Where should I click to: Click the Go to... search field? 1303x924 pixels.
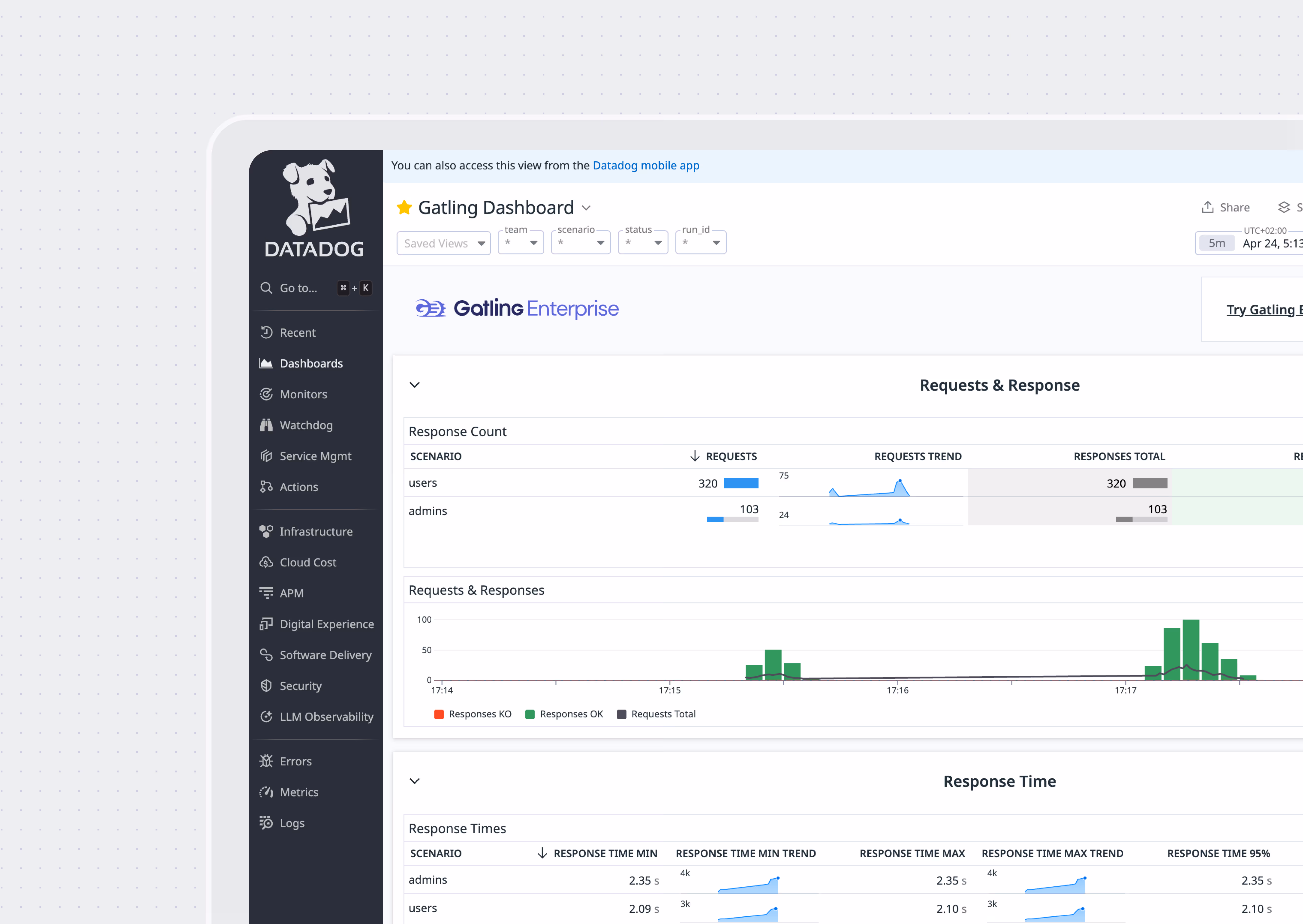coord(298,288)
